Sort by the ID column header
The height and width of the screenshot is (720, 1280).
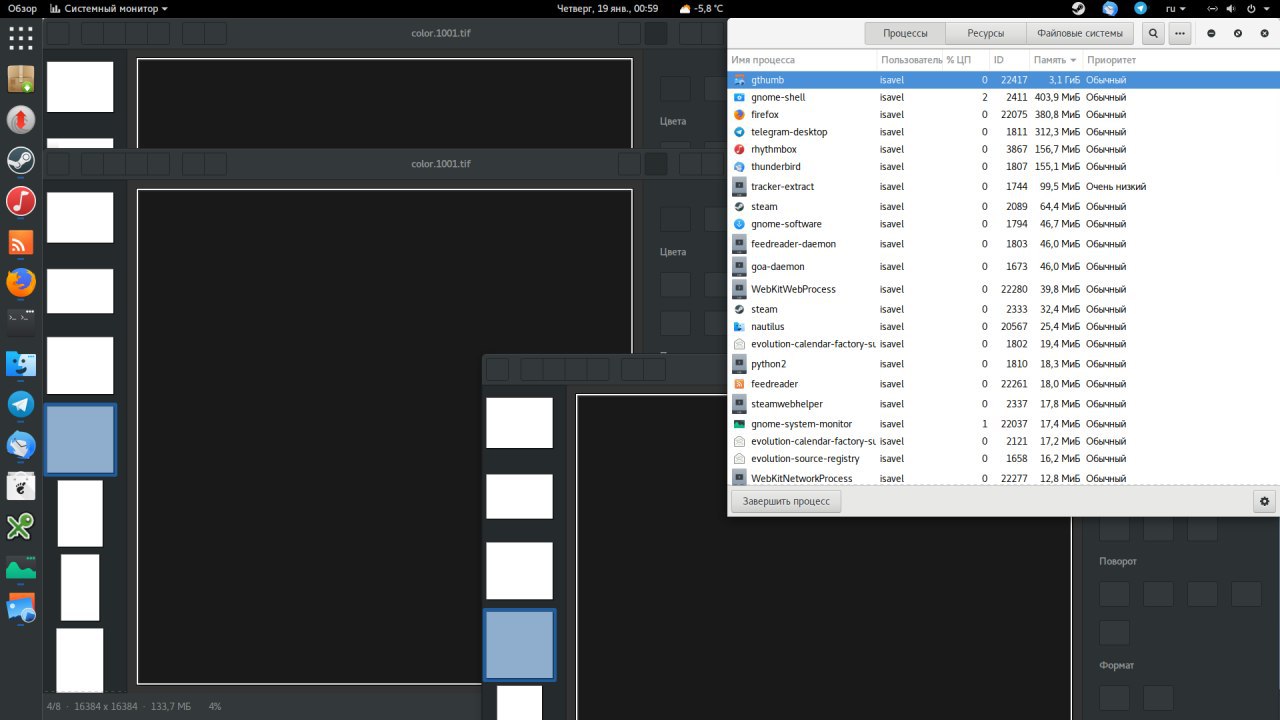[x=1009, y=60]
